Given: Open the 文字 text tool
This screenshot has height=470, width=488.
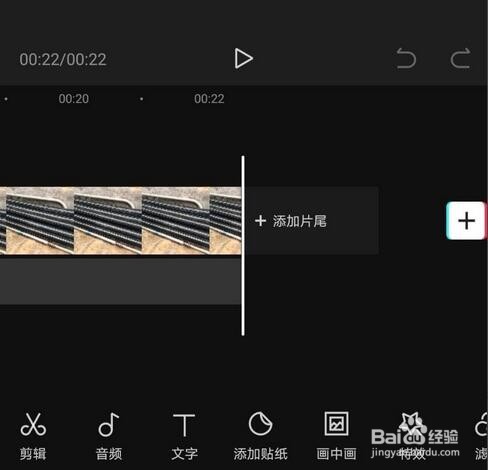Looking at the screenshot, I should [184, 436].
